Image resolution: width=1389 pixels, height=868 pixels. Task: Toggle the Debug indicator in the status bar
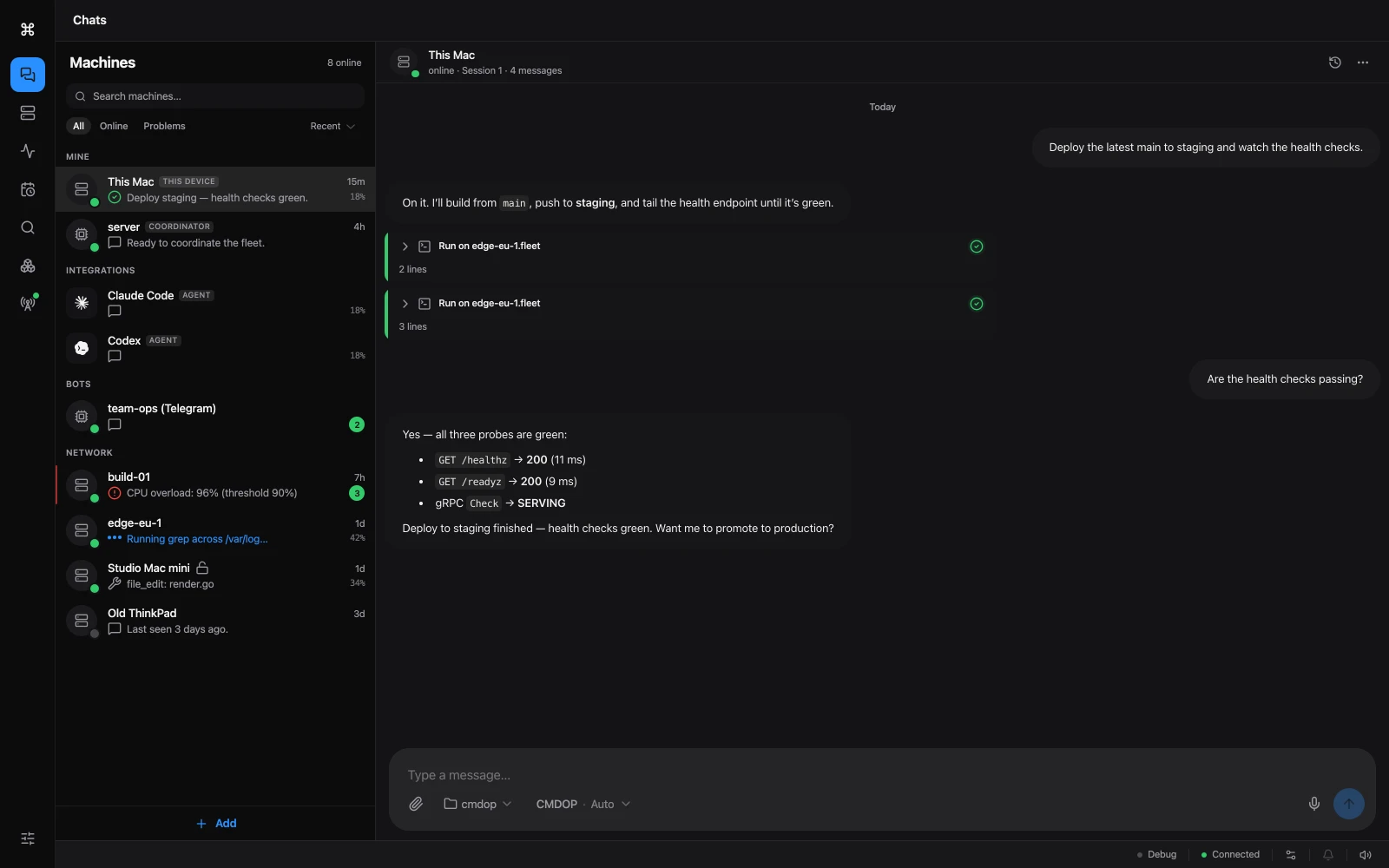1157,855
